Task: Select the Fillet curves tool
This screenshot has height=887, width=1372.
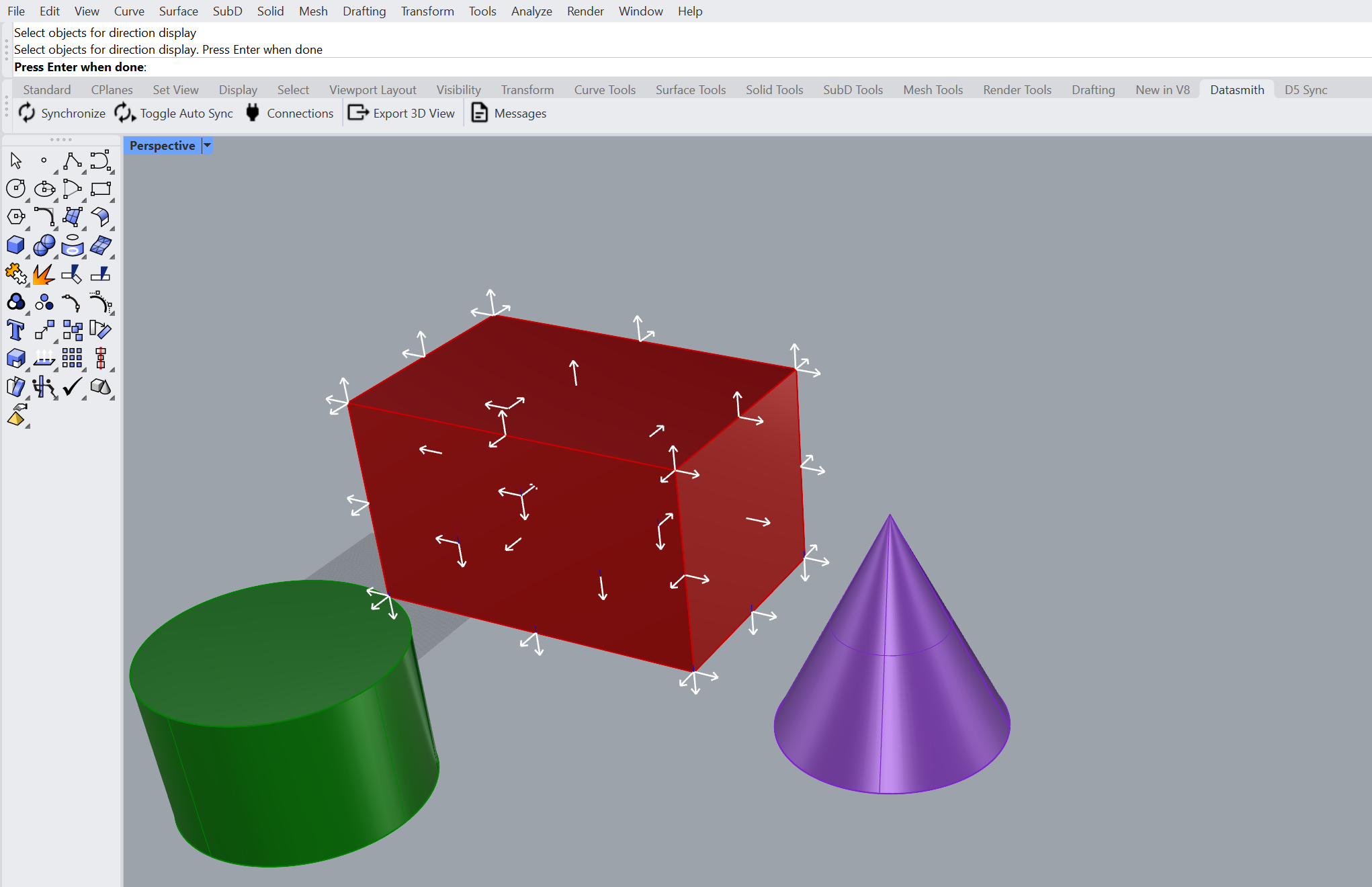Action: [x=44, y=217]
